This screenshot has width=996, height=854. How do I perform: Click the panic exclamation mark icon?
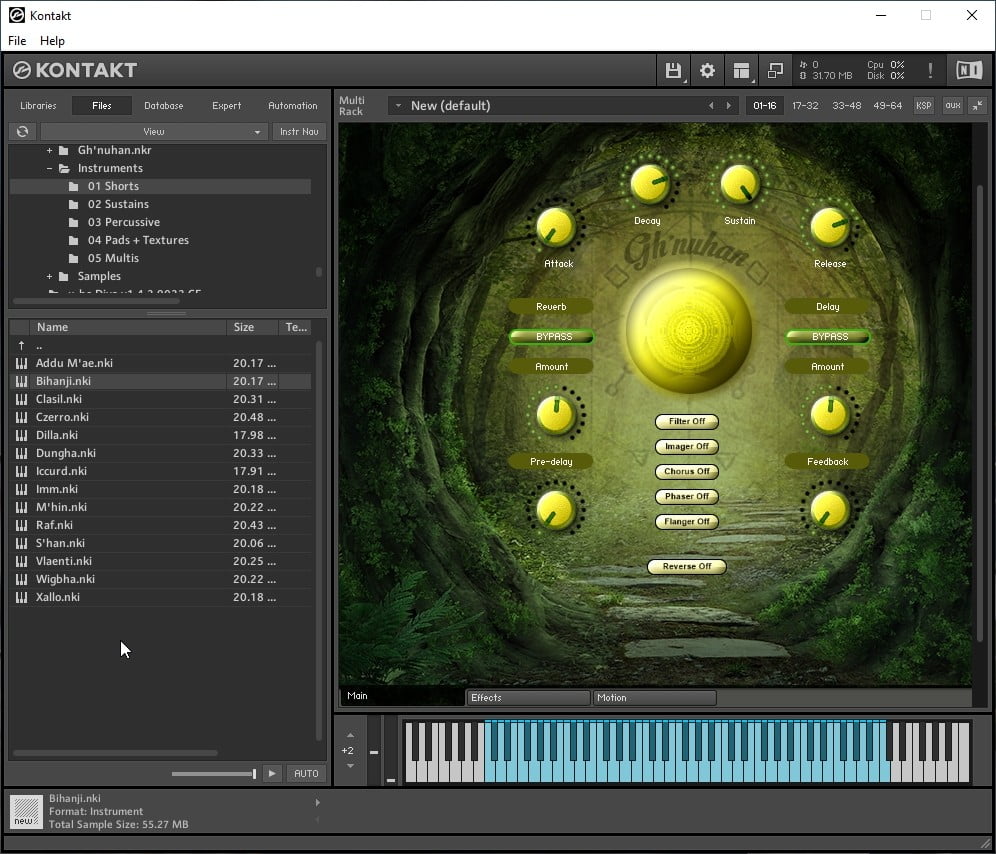pyautogui.click(x=931, y=71)
